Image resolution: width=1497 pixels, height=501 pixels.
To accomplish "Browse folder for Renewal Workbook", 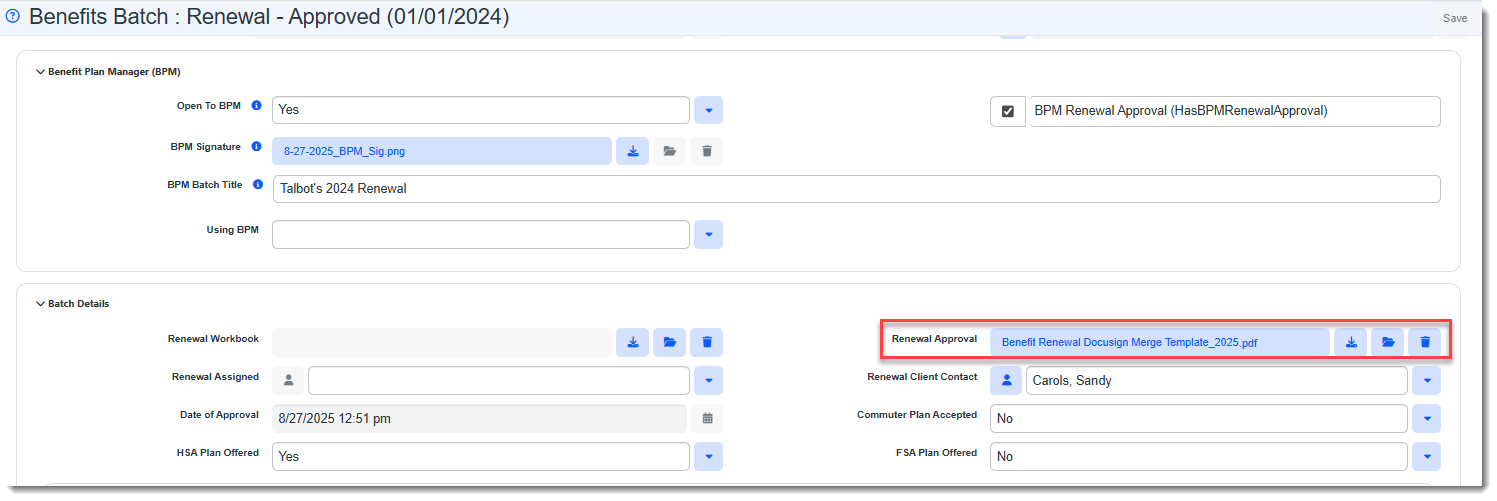I will pos(669,342).
